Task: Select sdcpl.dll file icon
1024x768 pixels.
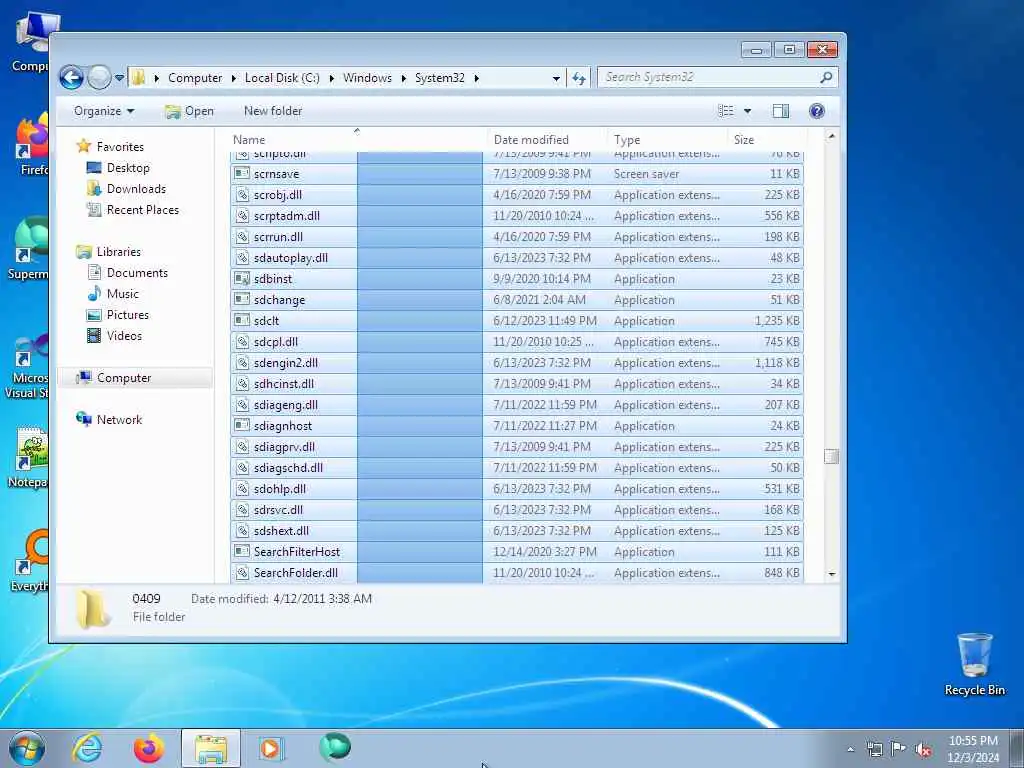Action: pos(242,342)
